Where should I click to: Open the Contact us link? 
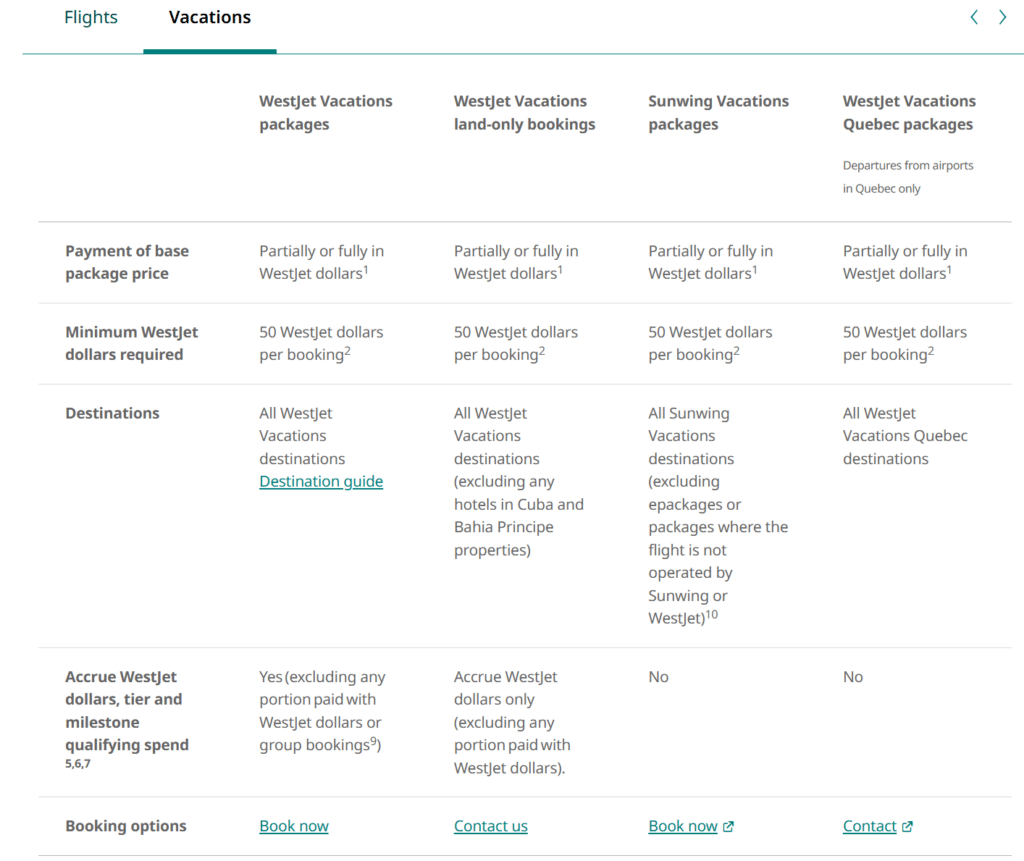[x=490, y=826]
